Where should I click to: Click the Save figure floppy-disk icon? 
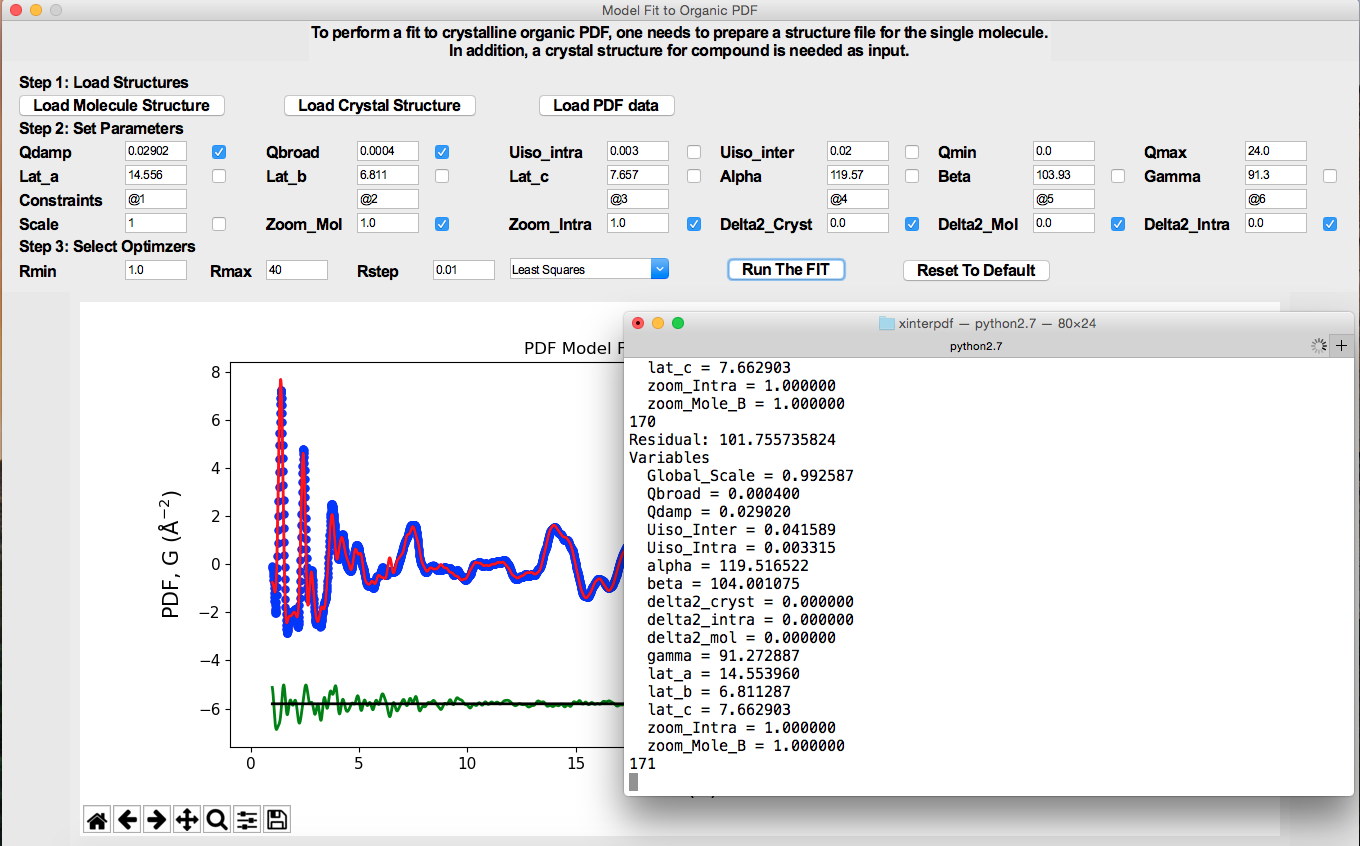pyautogui.click(x=277, y=820)
